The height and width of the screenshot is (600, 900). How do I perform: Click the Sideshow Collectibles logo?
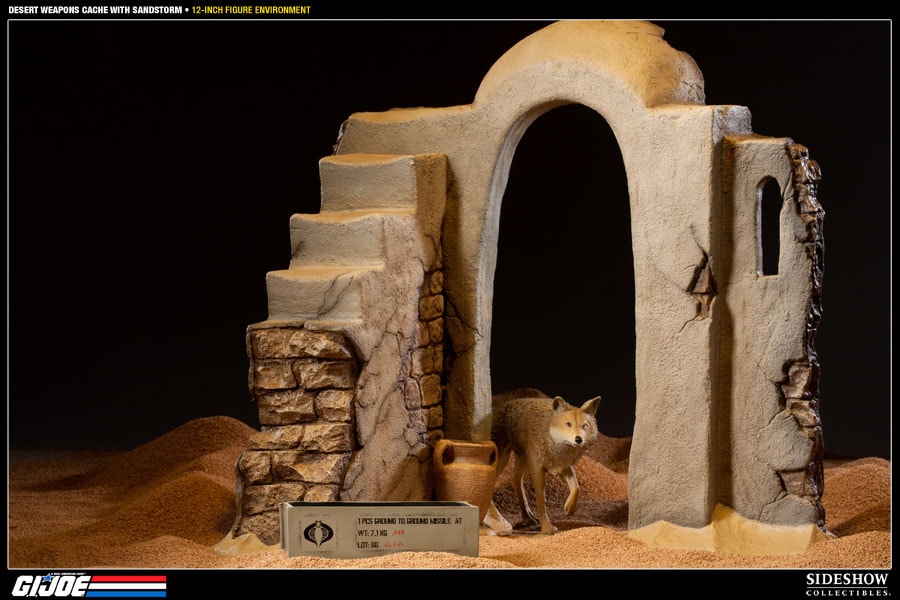click(x=847, y=584)
